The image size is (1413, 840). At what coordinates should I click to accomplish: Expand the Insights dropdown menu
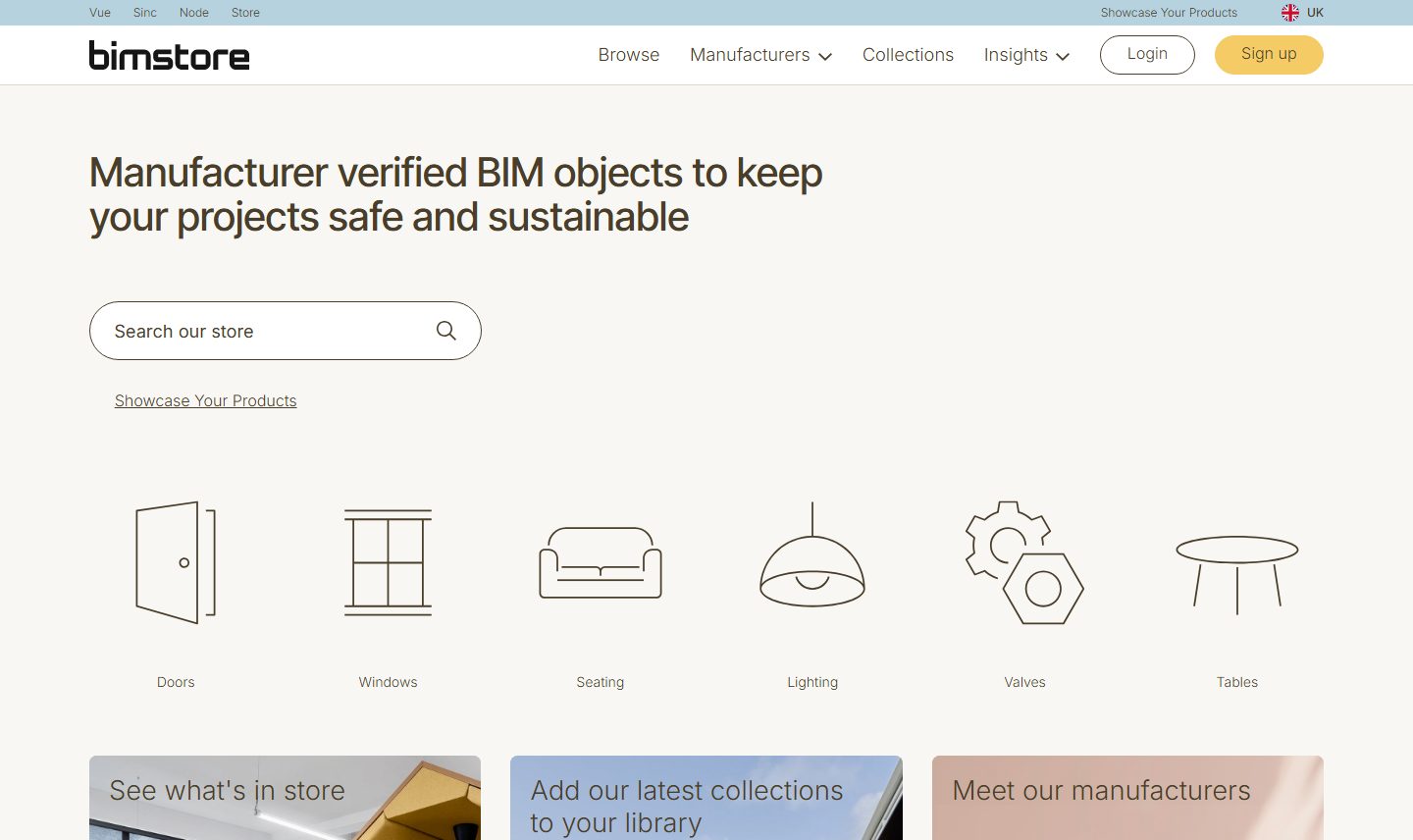point(1026,55)
